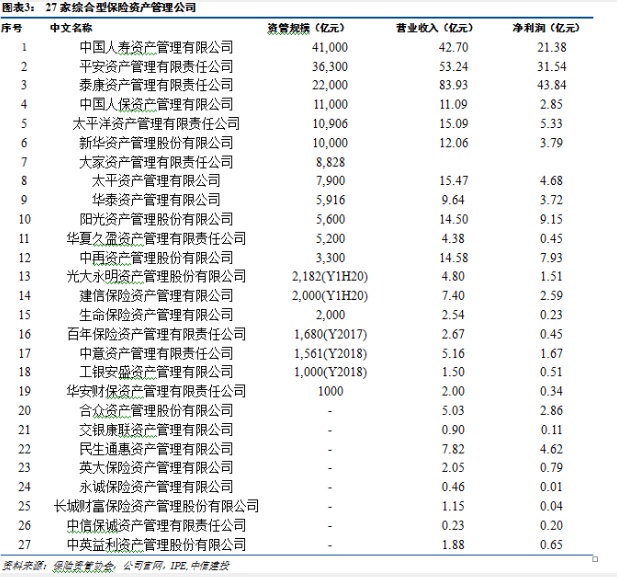The height and width of the screenshot is (577, 617).
Task: Select the asset scale value '1,680(Y2017)'
Action: [331, 334]
